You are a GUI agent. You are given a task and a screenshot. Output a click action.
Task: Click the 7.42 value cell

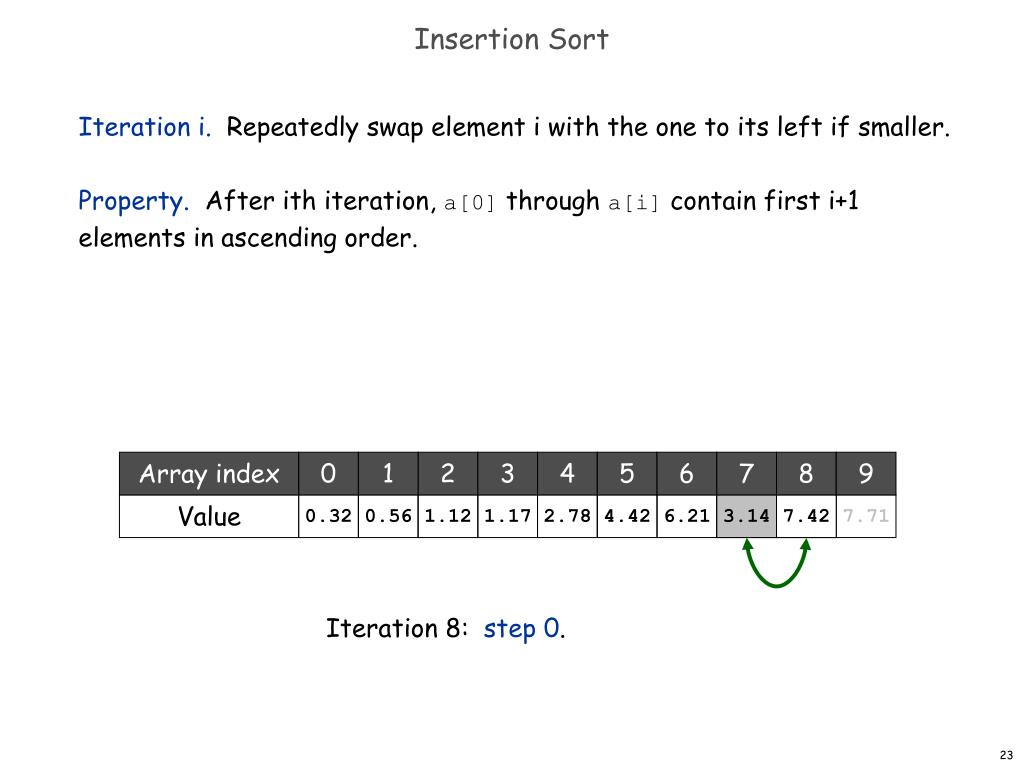(x=807, y=516)
